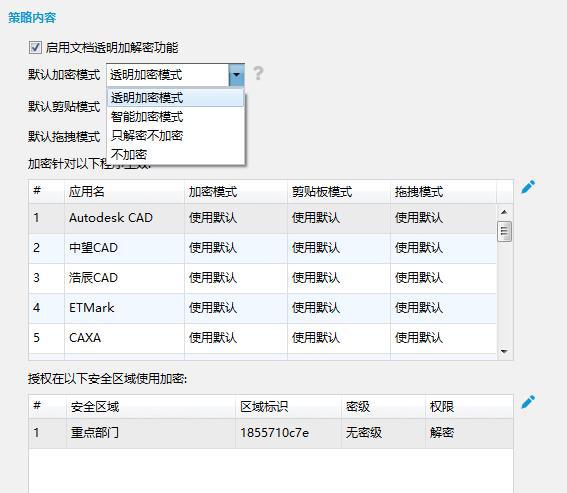Pick 只解密不加密 option in list
Image resolution: width=567 pixels, height=493 pixels.
[x=176, y=135]
